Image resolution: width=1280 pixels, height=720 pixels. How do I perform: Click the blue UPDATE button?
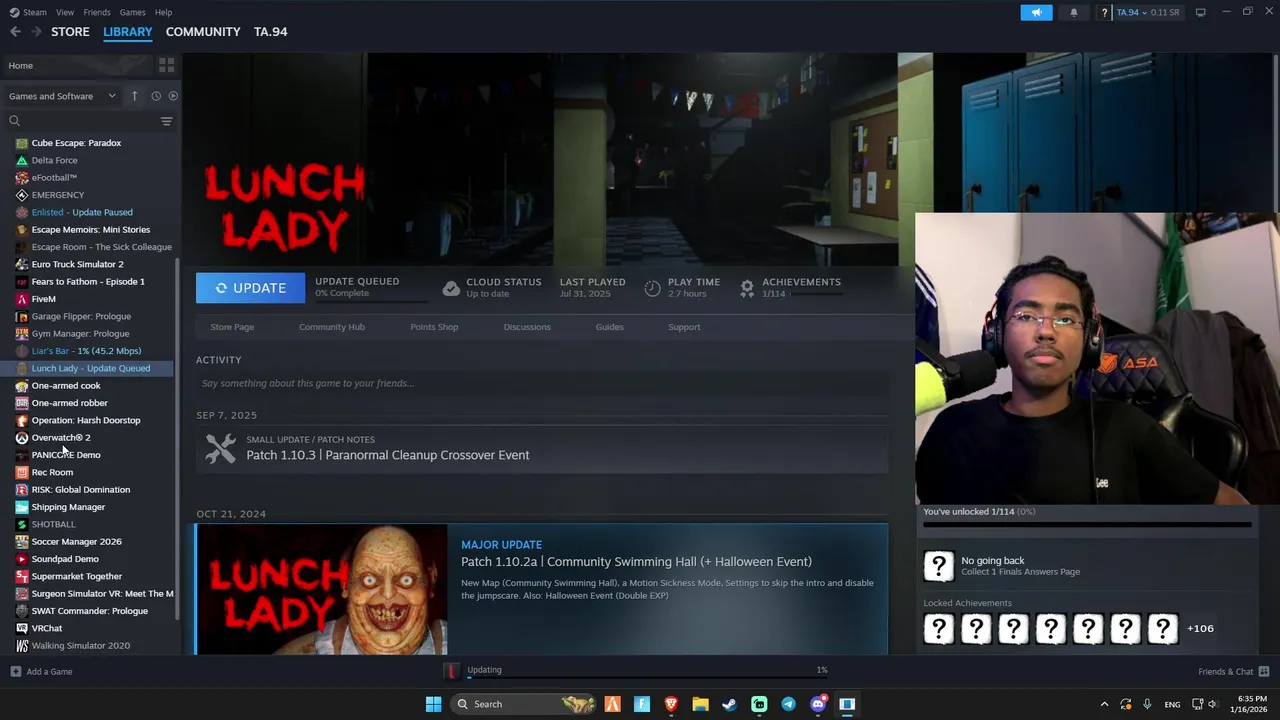250,288
